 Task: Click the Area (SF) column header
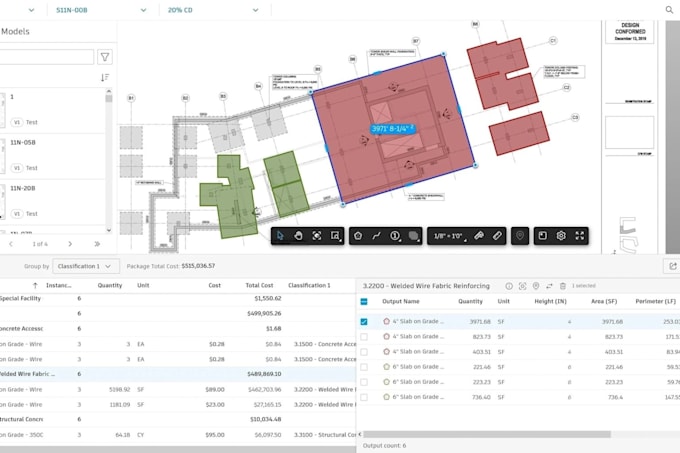pyautogui.click(x=604, y=301)
